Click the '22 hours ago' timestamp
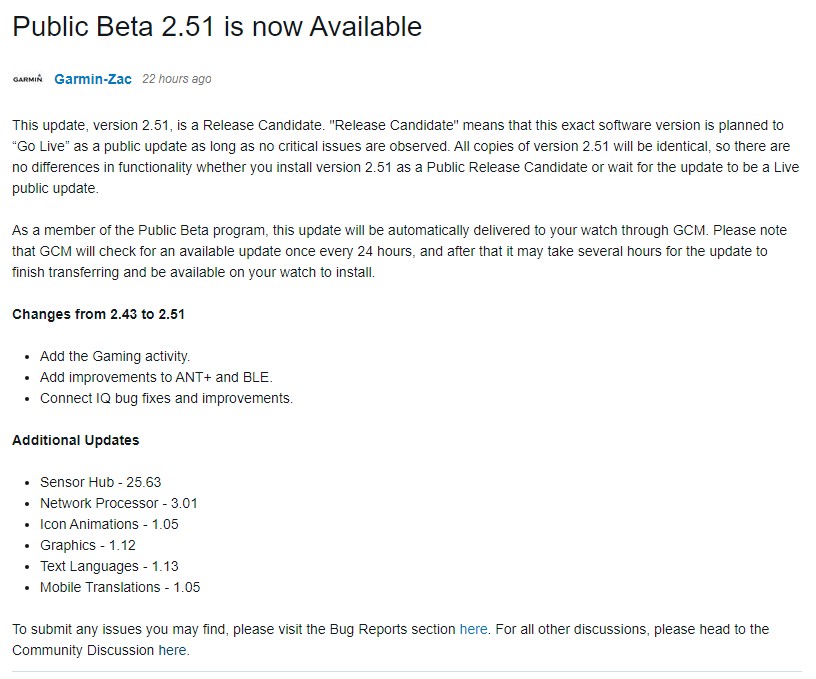The width and height of the screenshot is (816, 679). pos(176,79)
